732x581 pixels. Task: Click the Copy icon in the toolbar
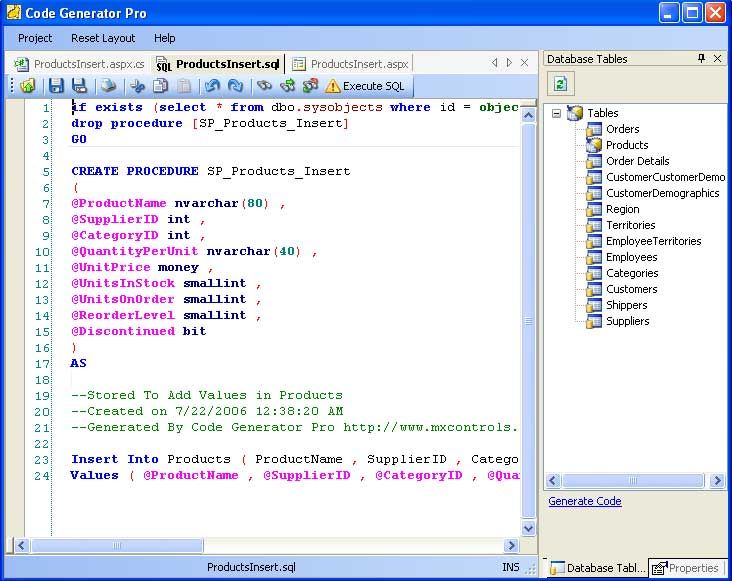click(x=160, y=86)
